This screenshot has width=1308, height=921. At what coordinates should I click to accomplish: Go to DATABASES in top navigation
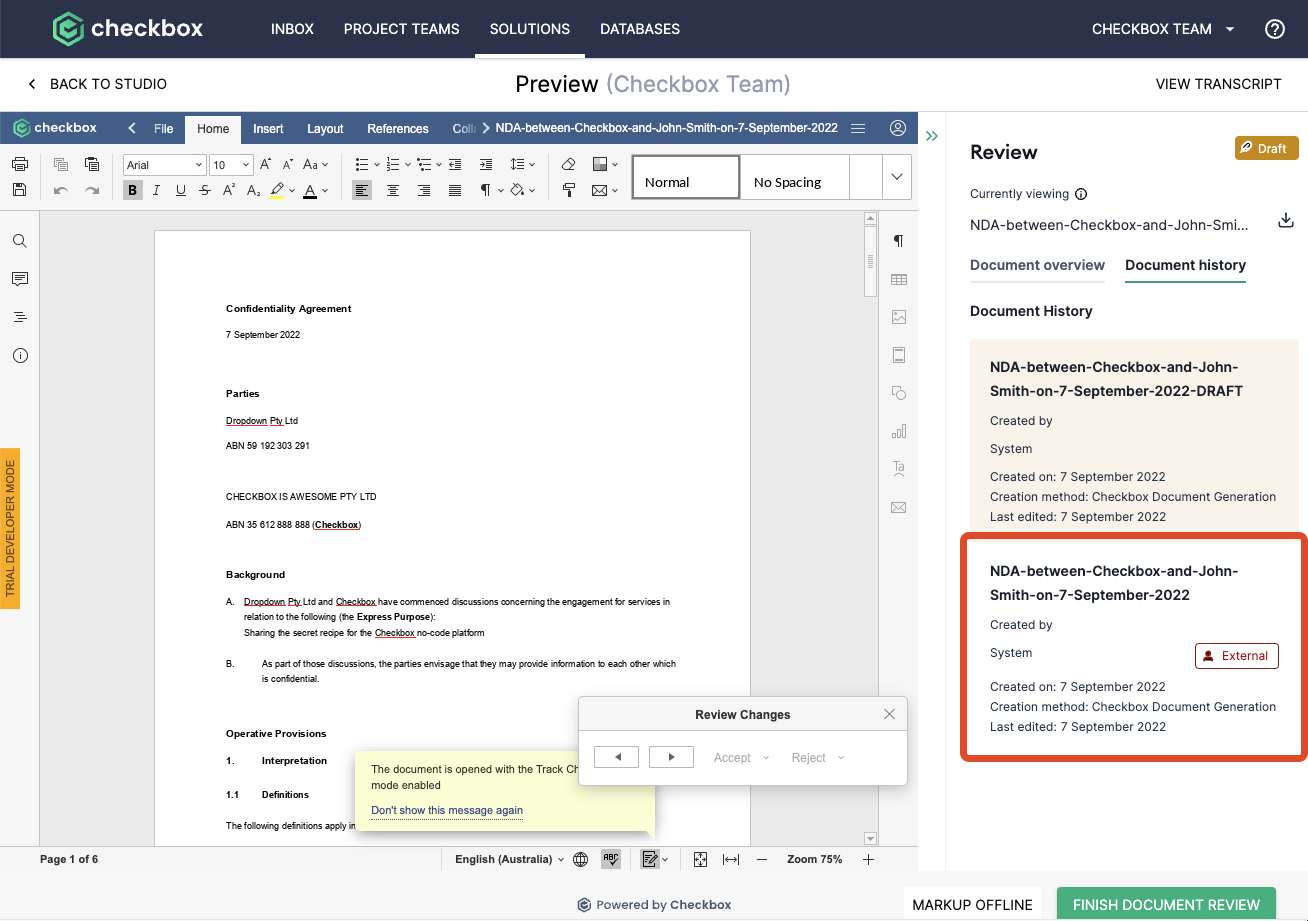(640, 29)
